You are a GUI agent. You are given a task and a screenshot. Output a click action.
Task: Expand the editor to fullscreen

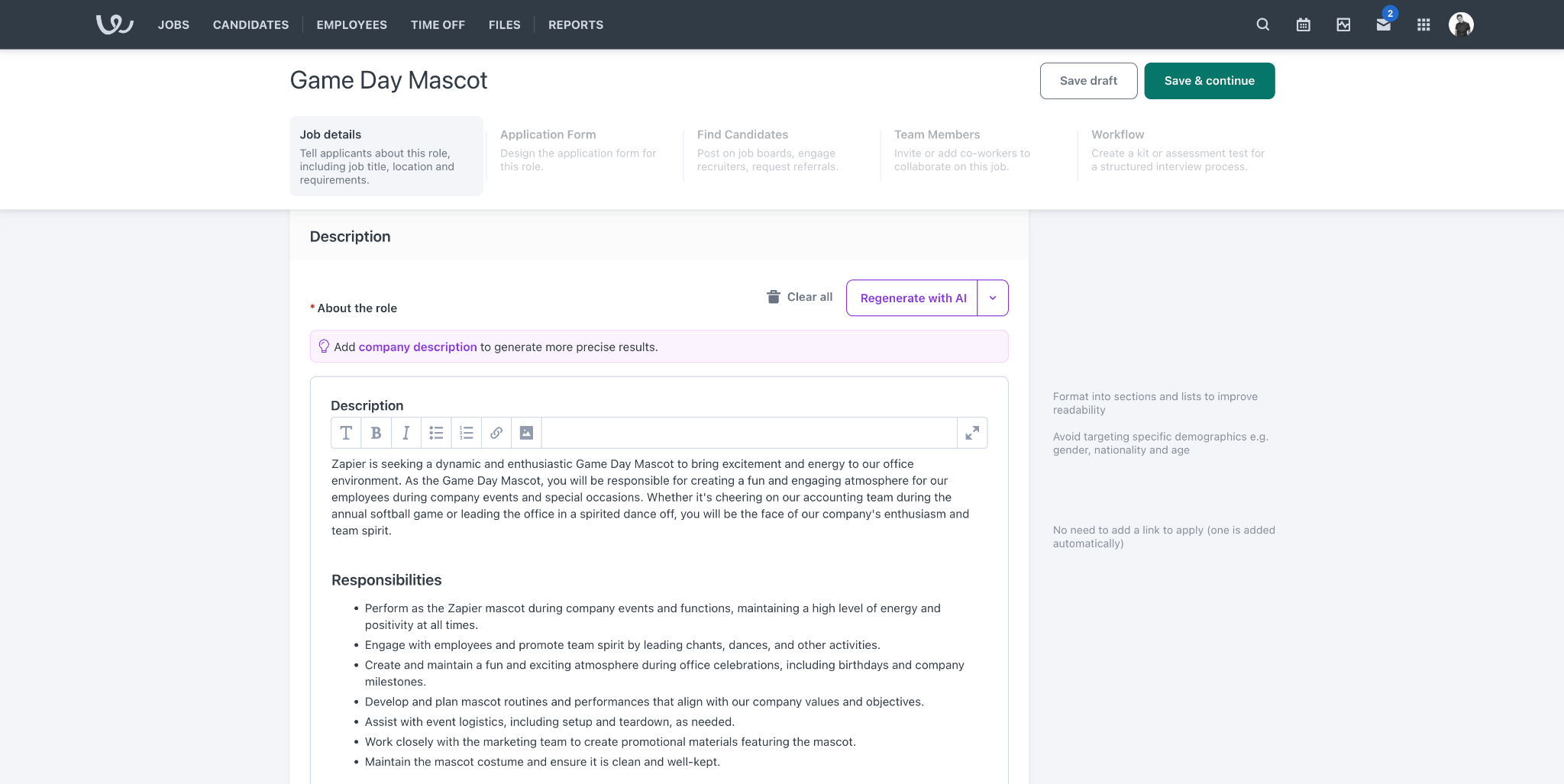coord(972,433)
